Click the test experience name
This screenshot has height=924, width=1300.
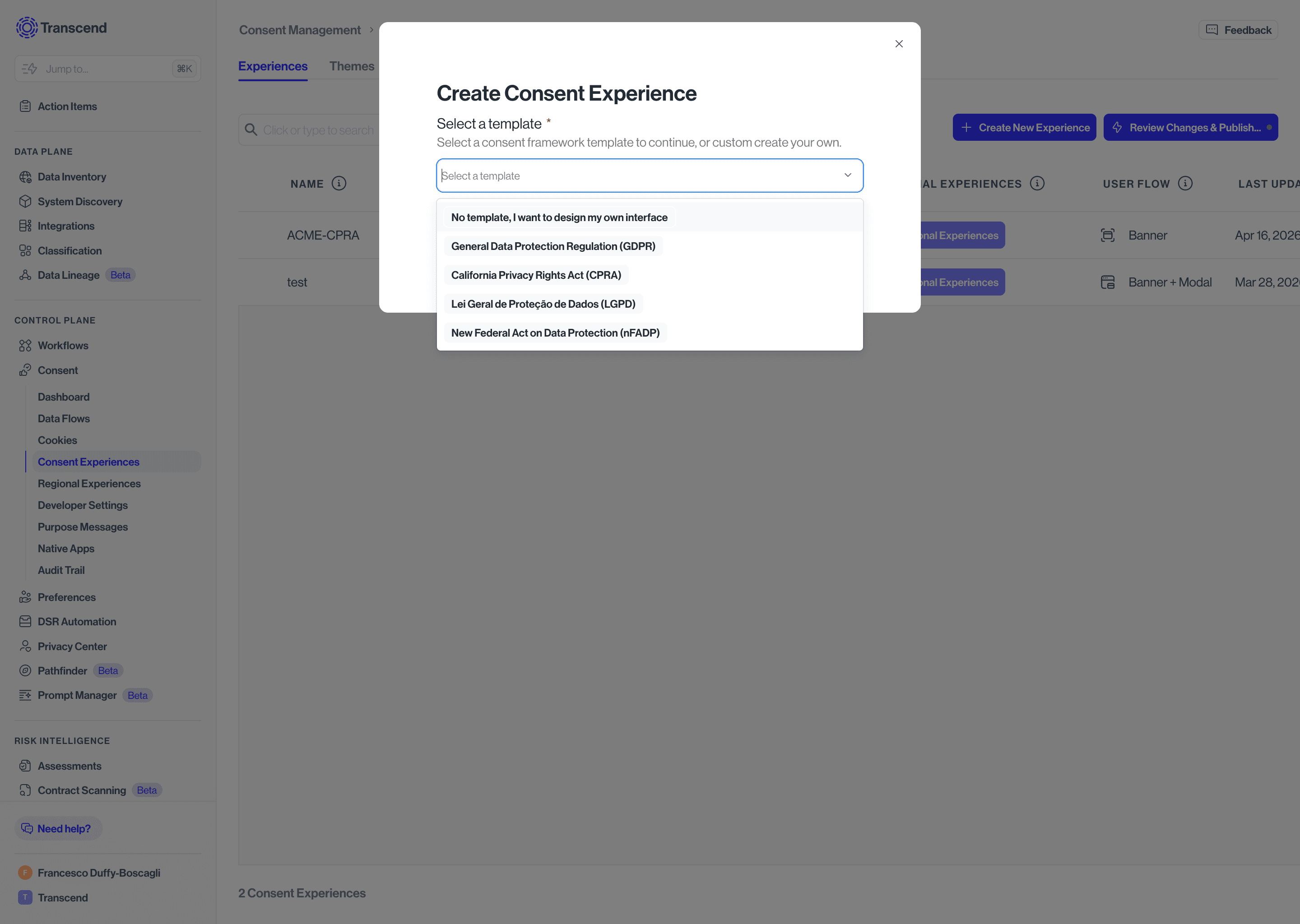[297, 282]
